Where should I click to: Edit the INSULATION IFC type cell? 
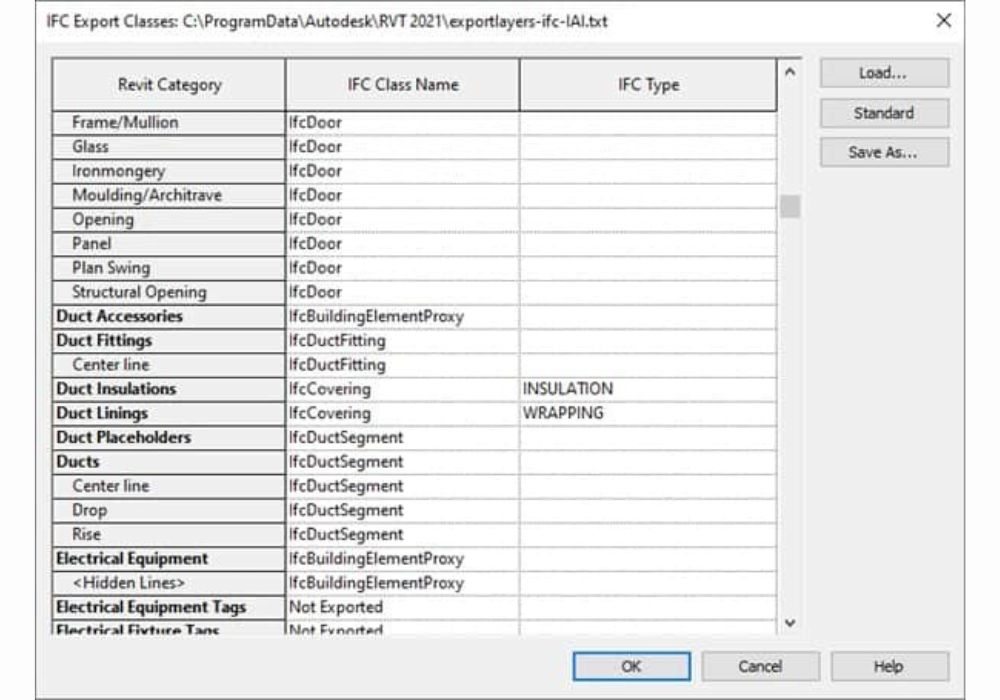pyautogui.click(x=646, y=389)
